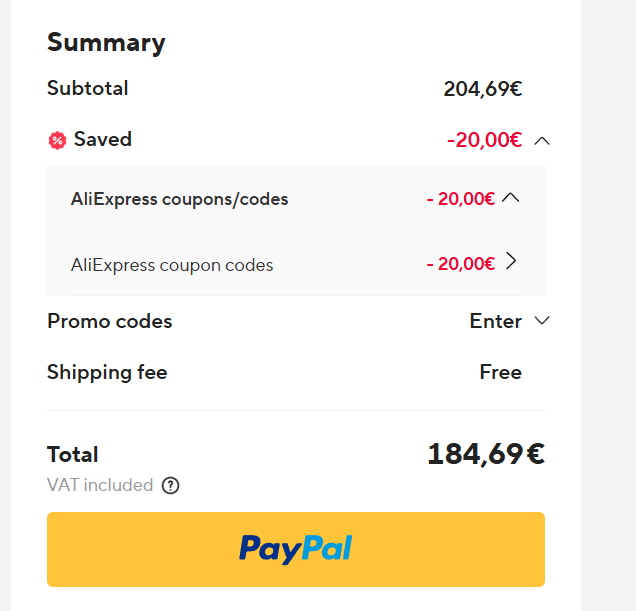Click the VAT included text
The image size is (636, 611).
tap(100, 485)
